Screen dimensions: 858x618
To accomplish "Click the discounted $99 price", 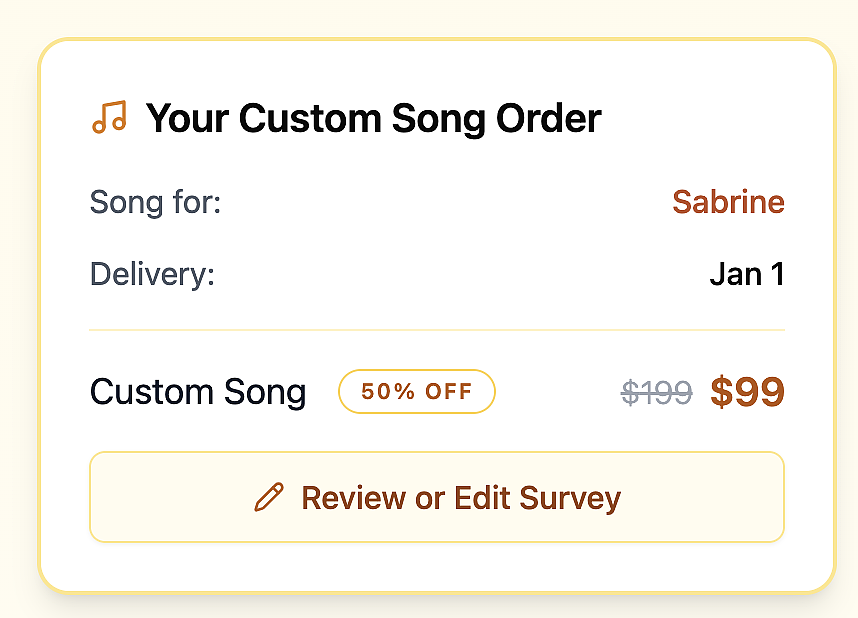I will (x=747, y=392).
